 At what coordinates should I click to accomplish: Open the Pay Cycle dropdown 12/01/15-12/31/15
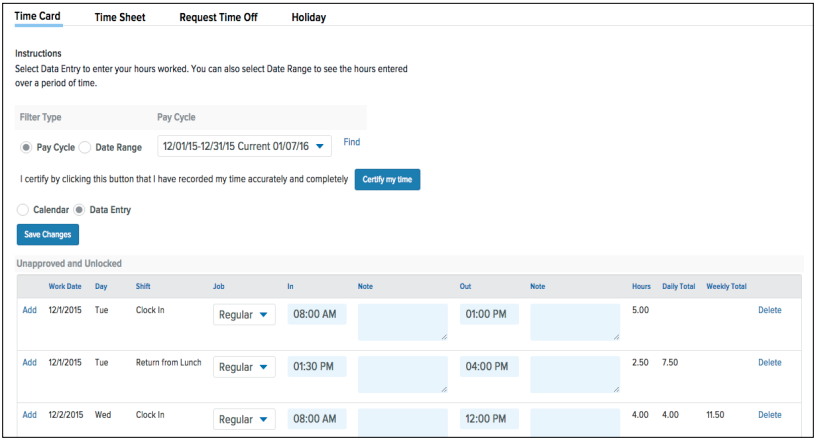tap(244, 146)
